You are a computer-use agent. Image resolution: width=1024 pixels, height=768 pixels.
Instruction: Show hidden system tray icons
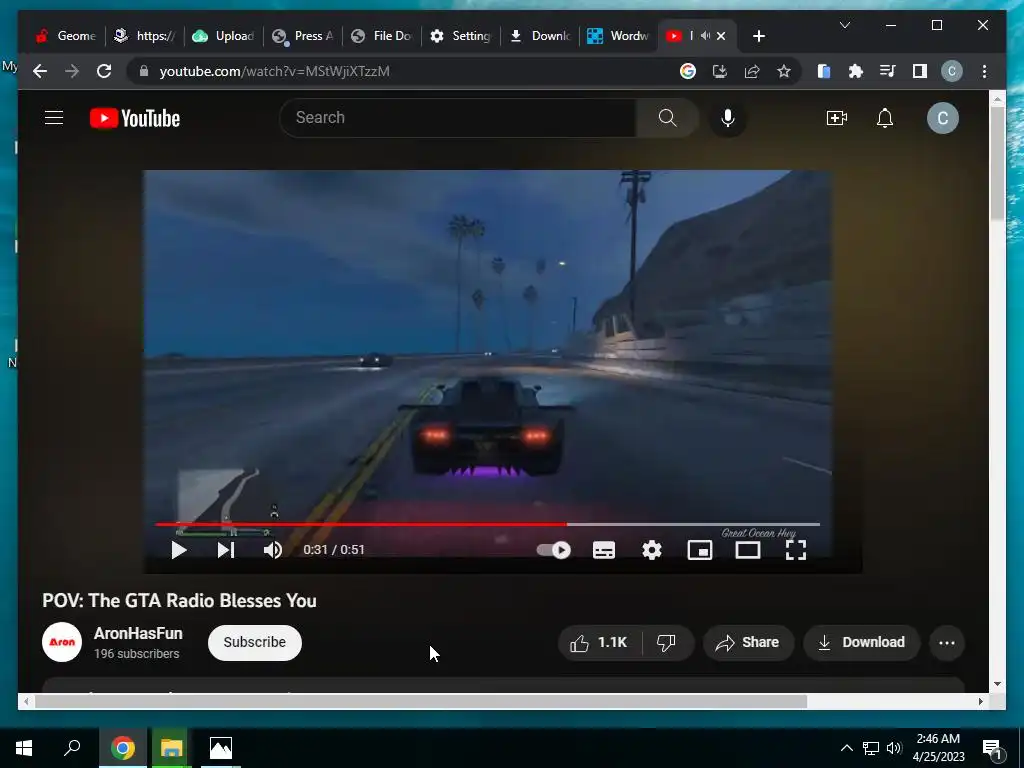[846, 748]
